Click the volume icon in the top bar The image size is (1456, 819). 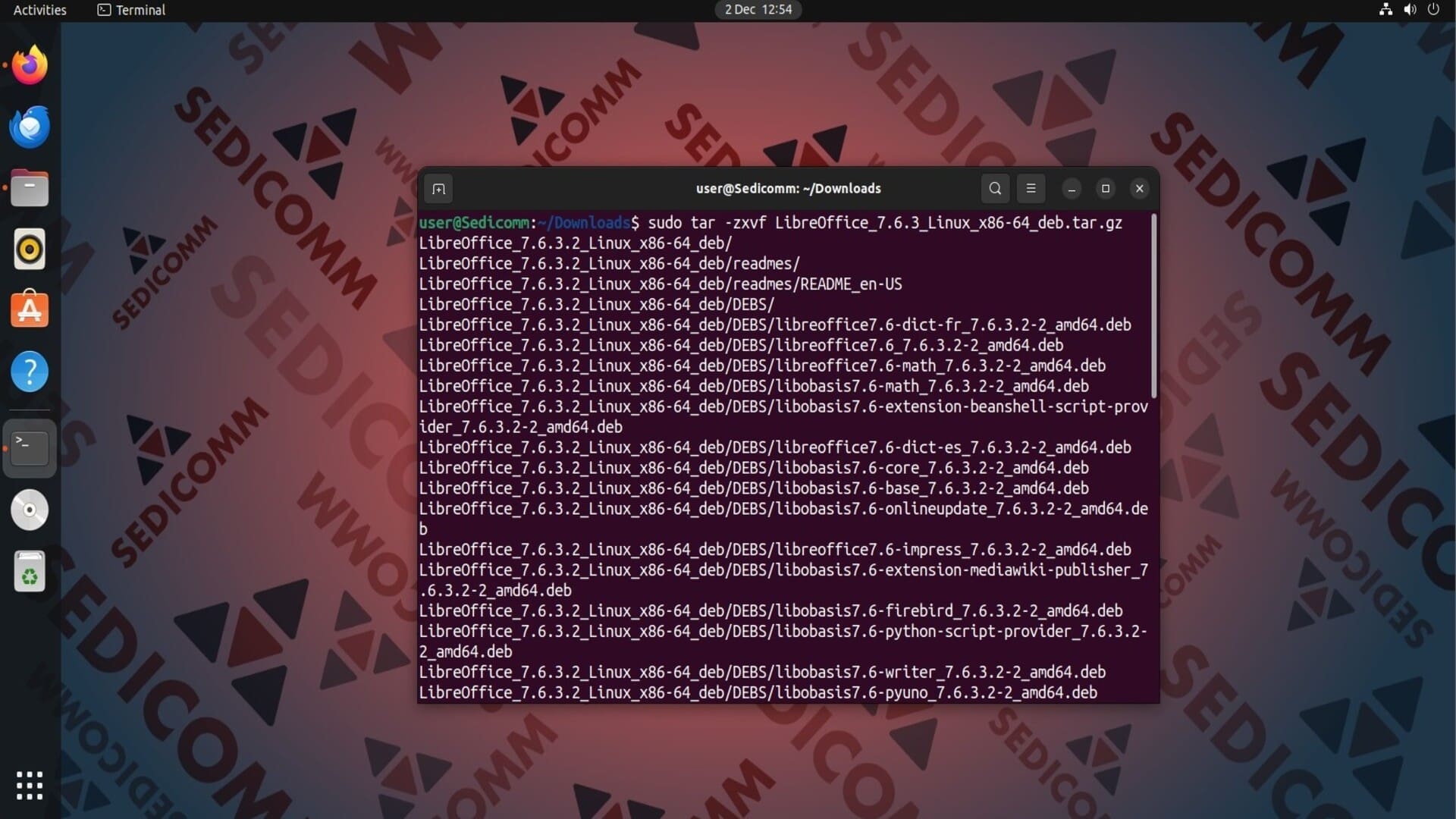point(1410,10)
